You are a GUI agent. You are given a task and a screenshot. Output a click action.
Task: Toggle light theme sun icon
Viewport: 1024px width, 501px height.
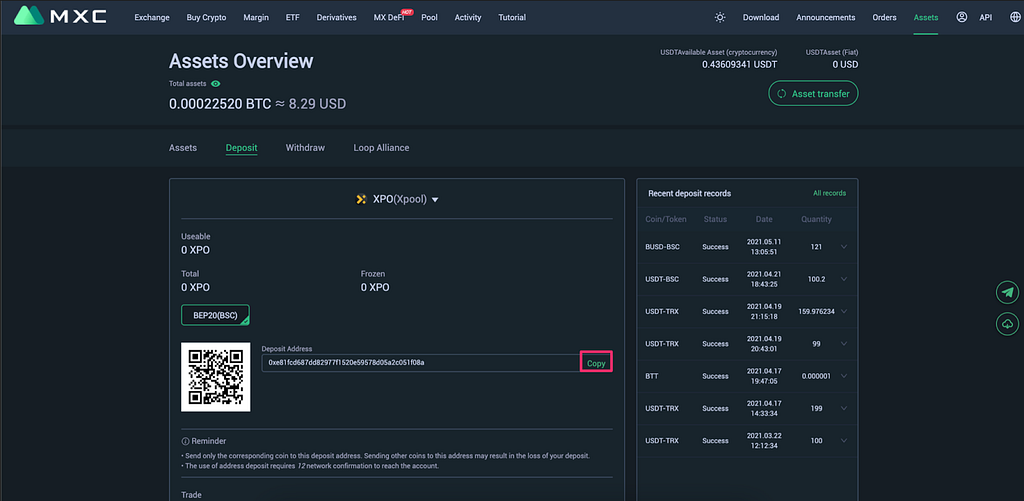pos(720,18)
